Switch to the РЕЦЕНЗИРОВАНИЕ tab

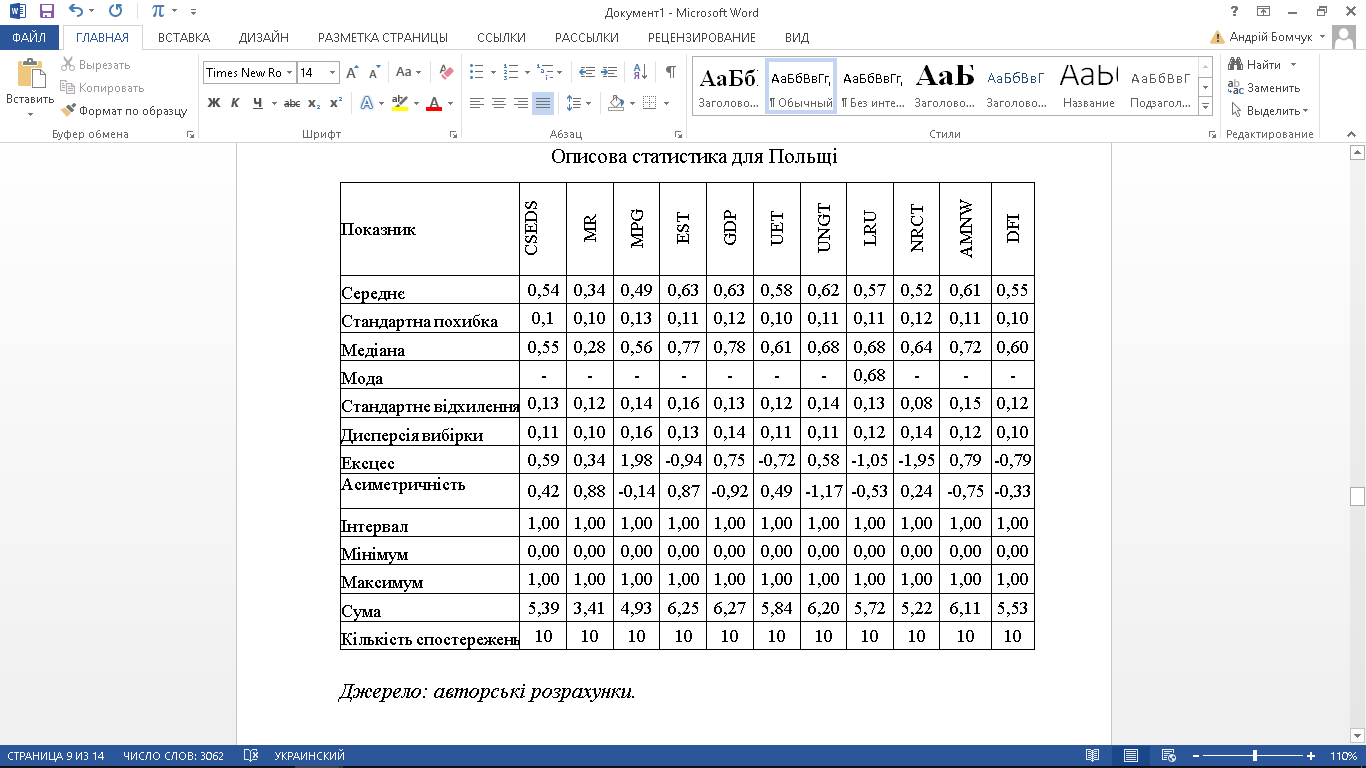pos(701,37)
